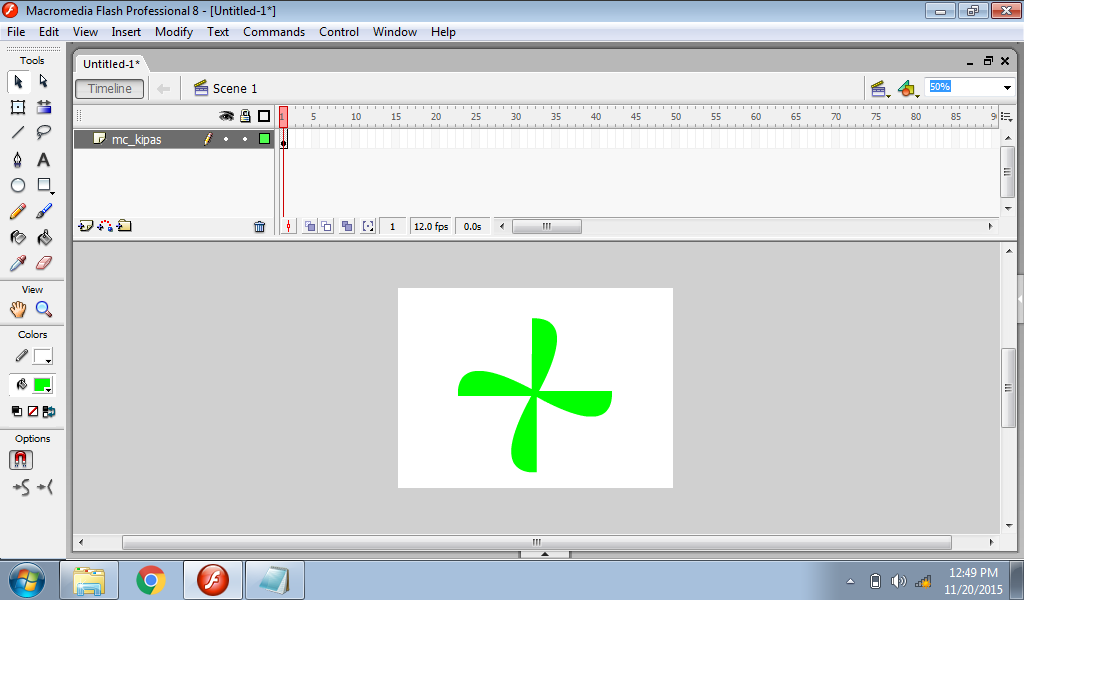Select the Pencil tool
The width and height of the screenshot is (1098, 694).
coord(18,211)
